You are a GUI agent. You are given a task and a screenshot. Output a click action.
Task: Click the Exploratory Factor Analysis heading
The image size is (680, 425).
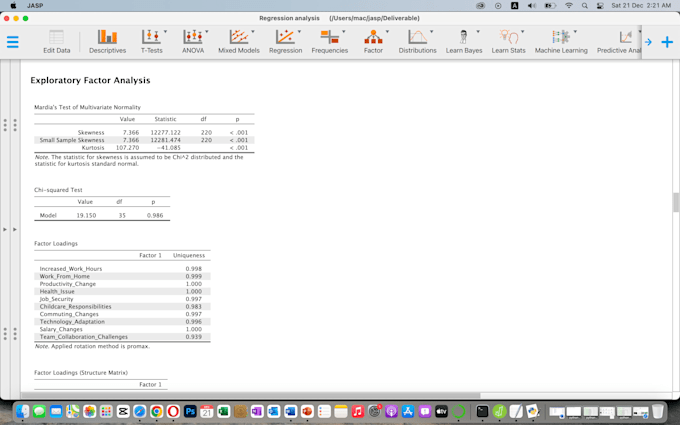coord(90,80)
